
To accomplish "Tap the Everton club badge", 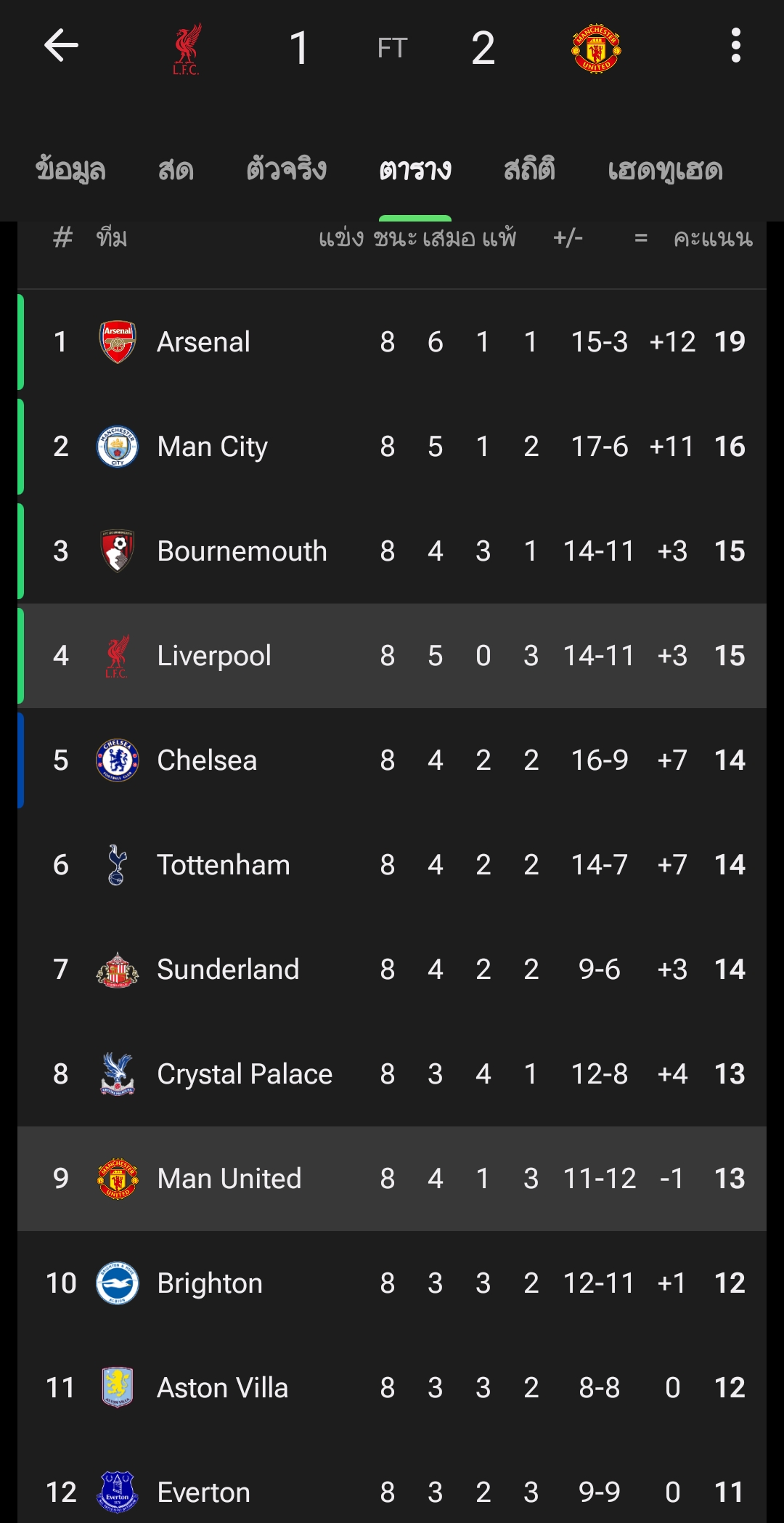I will (118, 1492).
